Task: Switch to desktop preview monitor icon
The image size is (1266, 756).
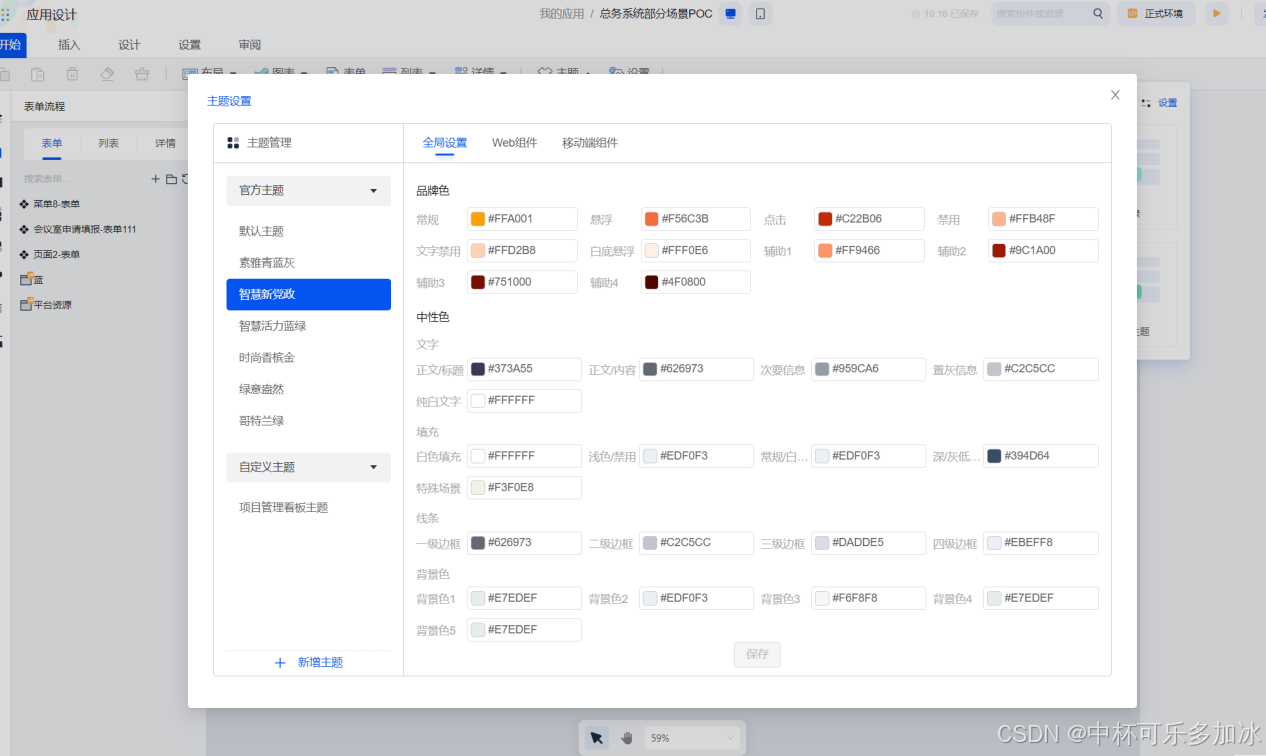Action: point(731,14)
